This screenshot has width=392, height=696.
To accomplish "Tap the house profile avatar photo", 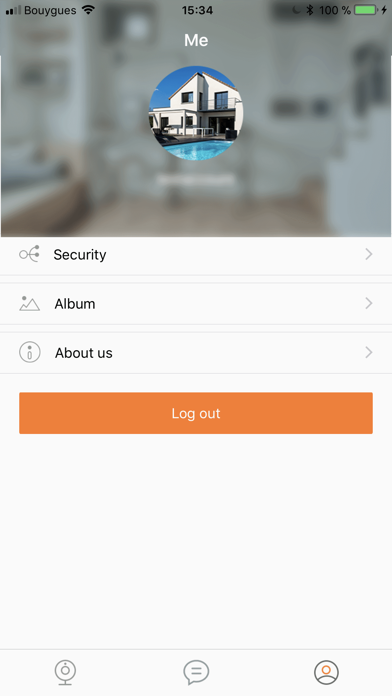I will [196, 113].
